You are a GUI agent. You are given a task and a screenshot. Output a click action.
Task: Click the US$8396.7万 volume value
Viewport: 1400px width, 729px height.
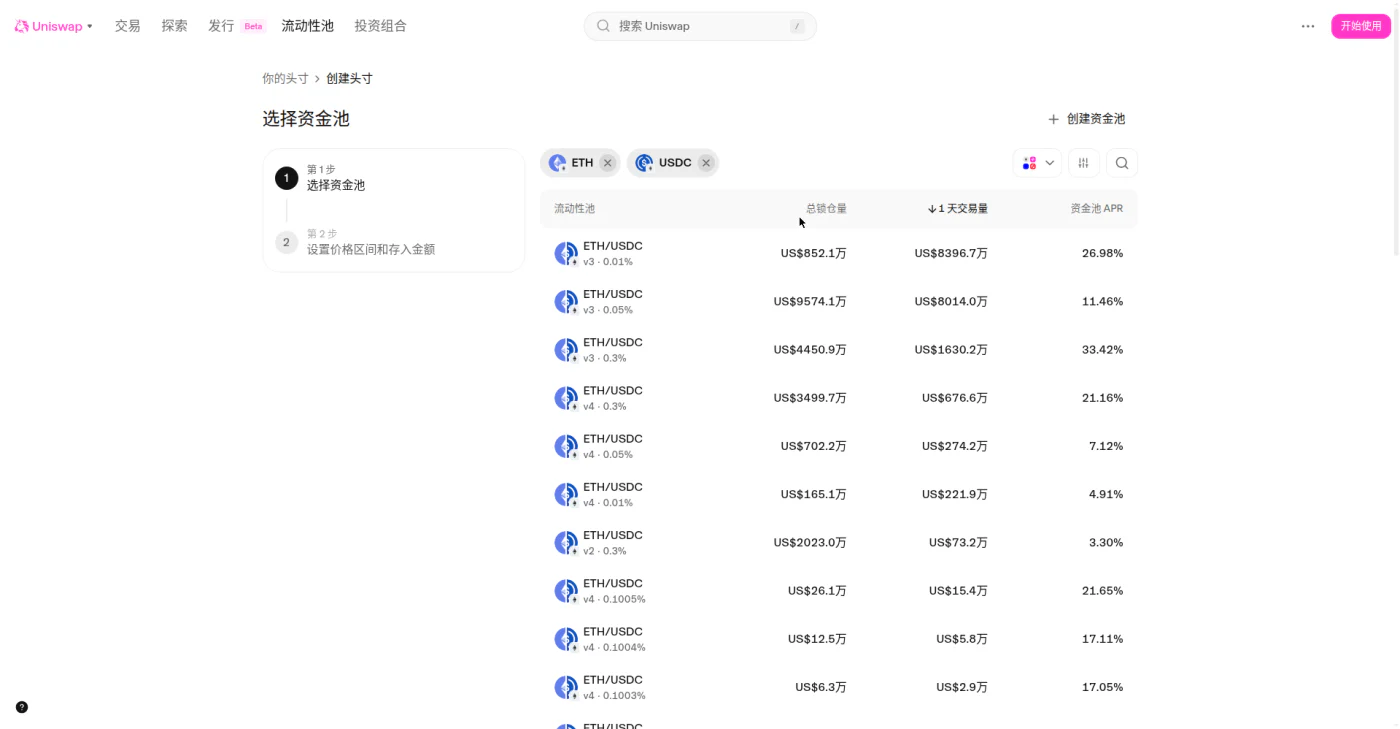pyautogui.click(x=951, y=253)
